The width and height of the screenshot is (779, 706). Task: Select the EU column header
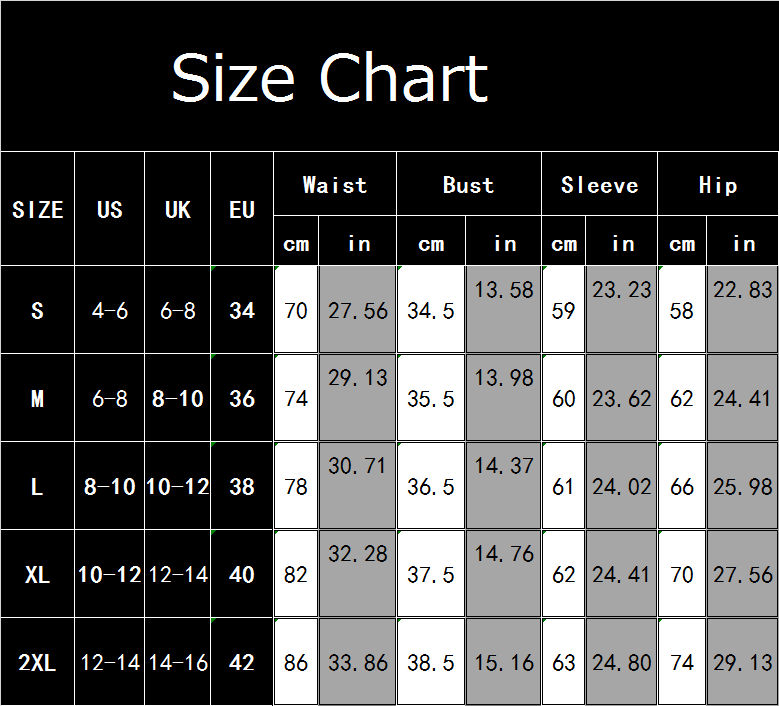point(242,210)
